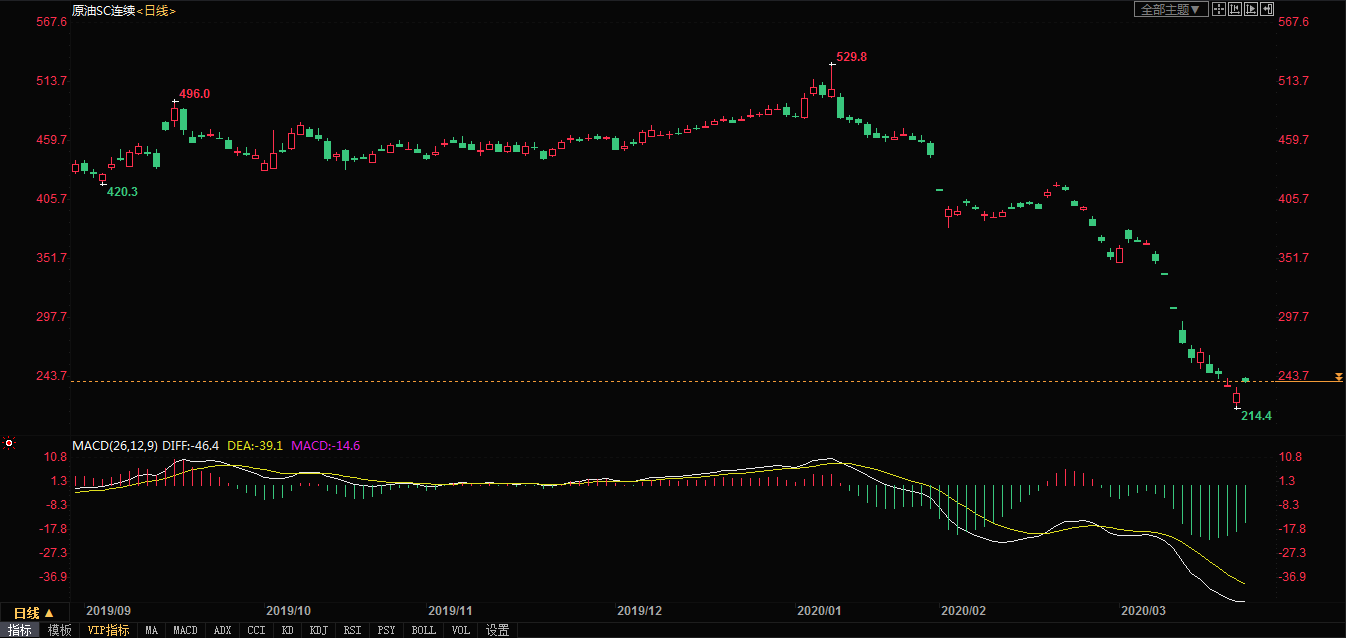Show the RSI indicator

pos(352,630)
